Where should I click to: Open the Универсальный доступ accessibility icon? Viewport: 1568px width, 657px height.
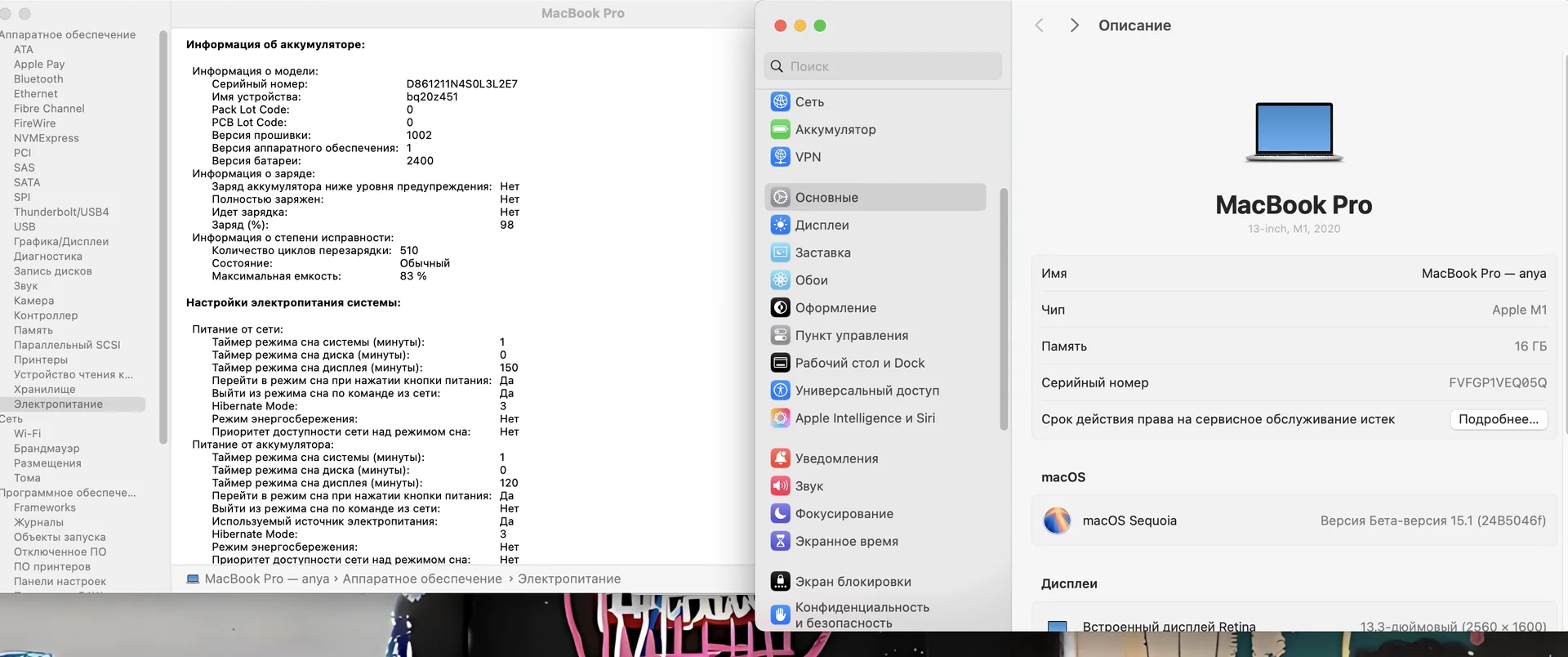point(781,391)
